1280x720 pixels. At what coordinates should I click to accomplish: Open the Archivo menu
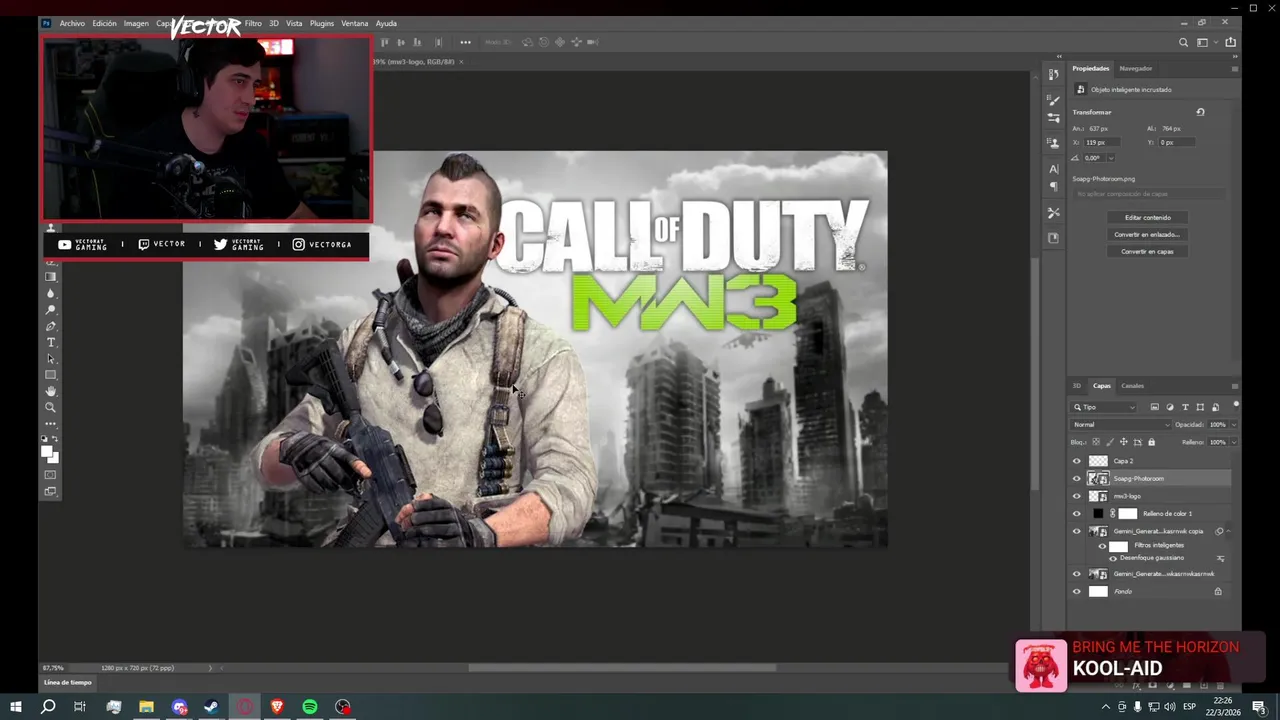[72, 23]
